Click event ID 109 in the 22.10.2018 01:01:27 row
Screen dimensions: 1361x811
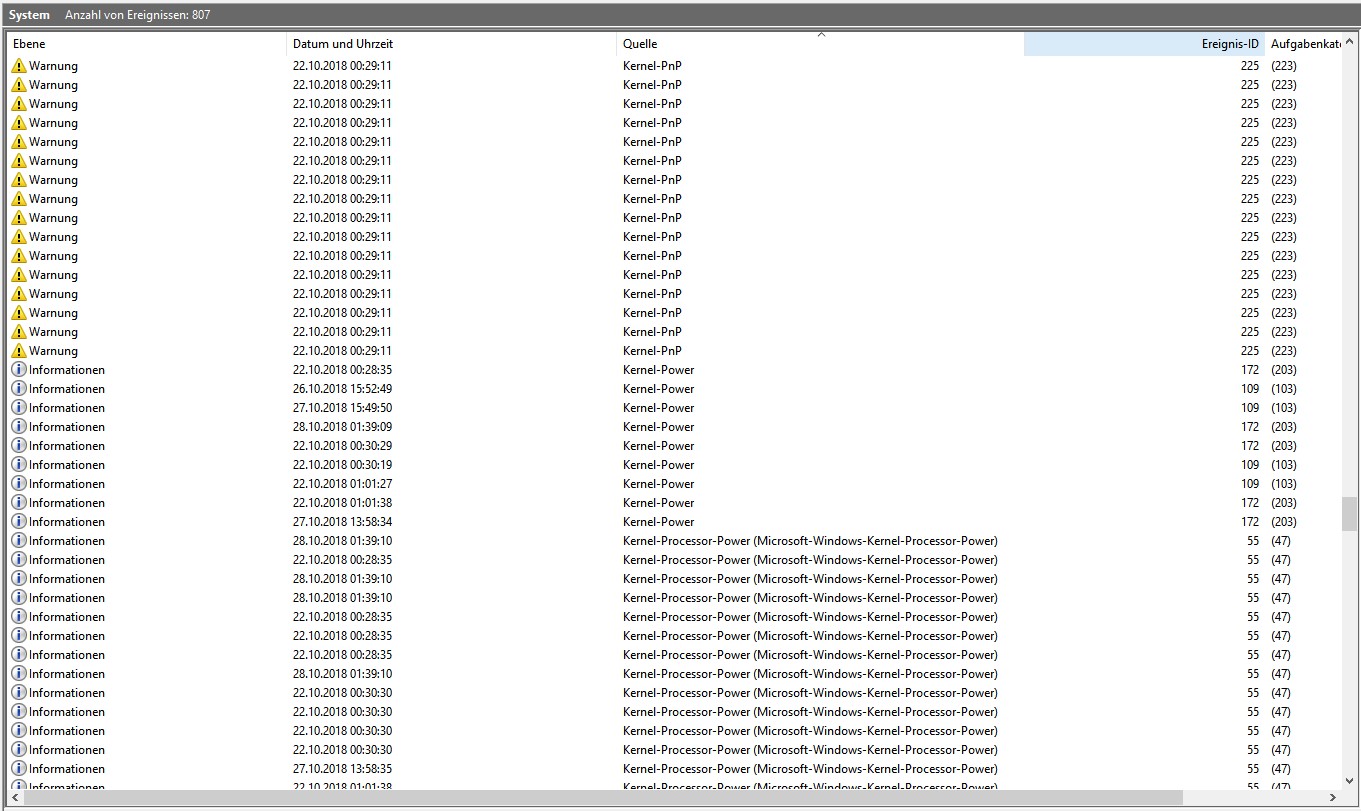[1250, 484]
